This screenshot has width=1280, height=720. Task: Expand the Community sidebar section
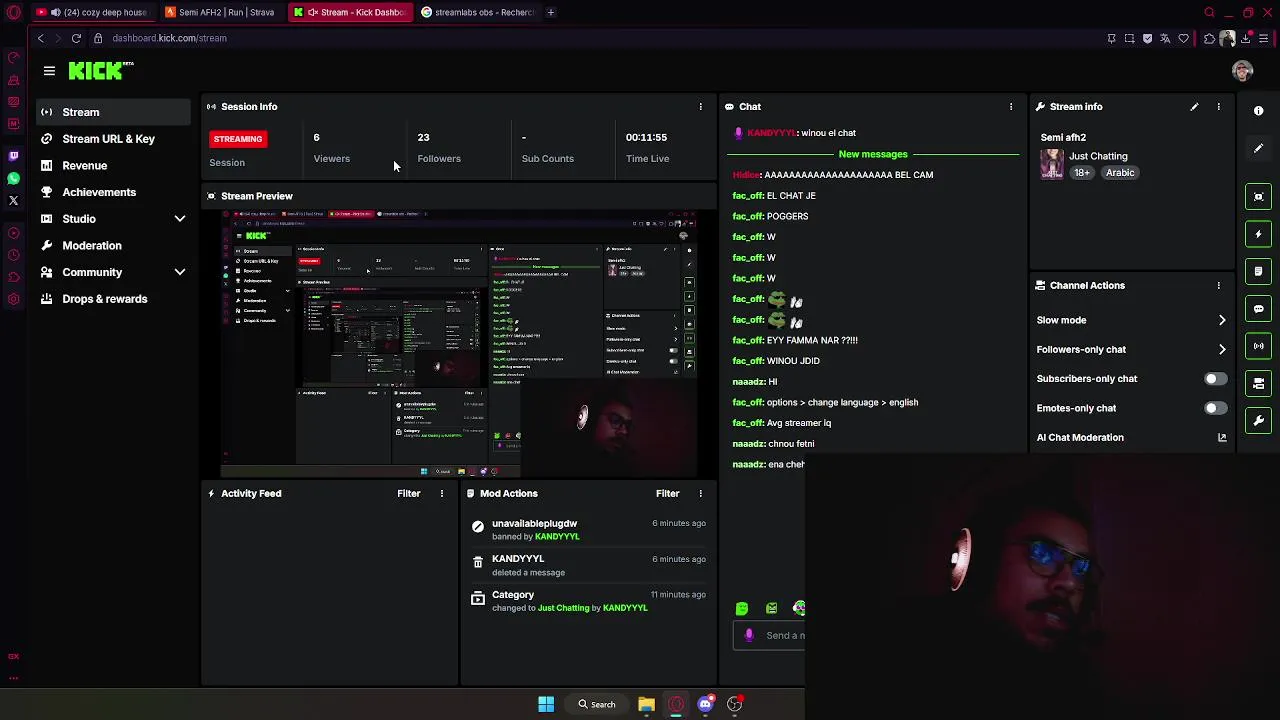click(x=180, y=272)
